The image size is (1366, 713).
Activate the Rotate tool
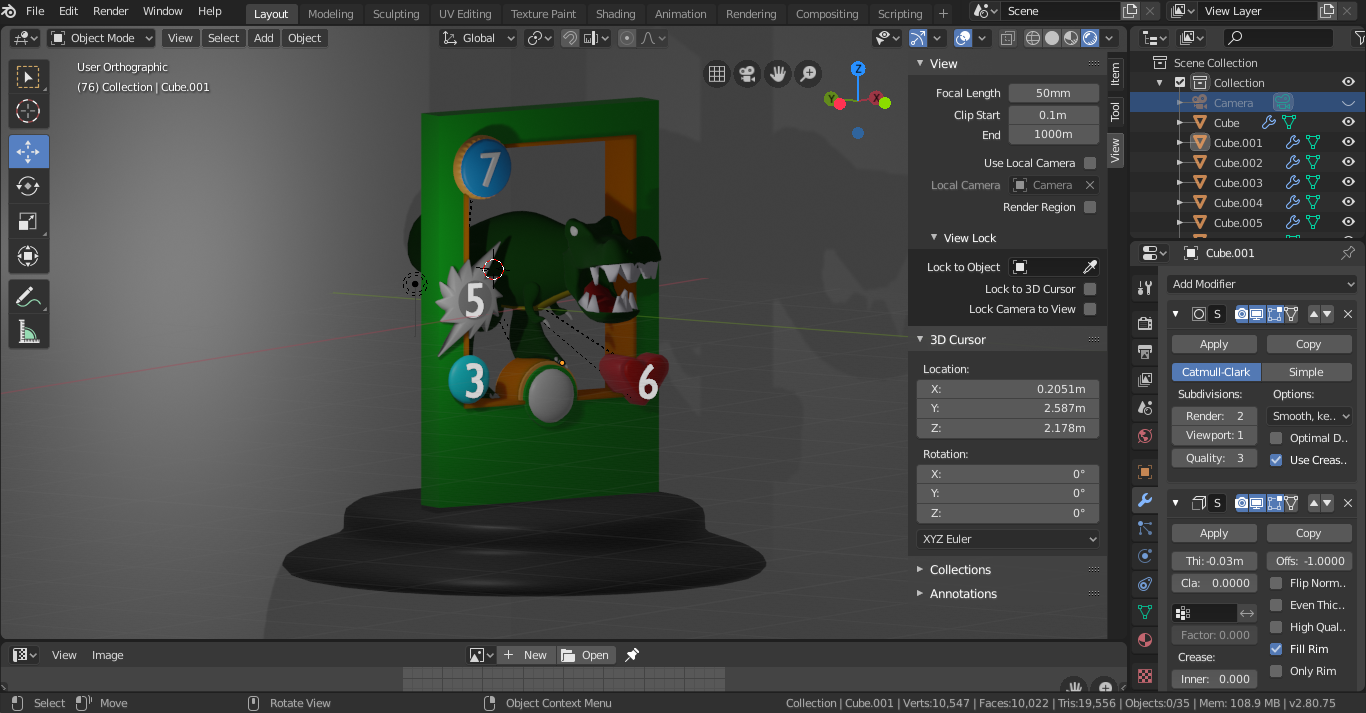(28, 186)
